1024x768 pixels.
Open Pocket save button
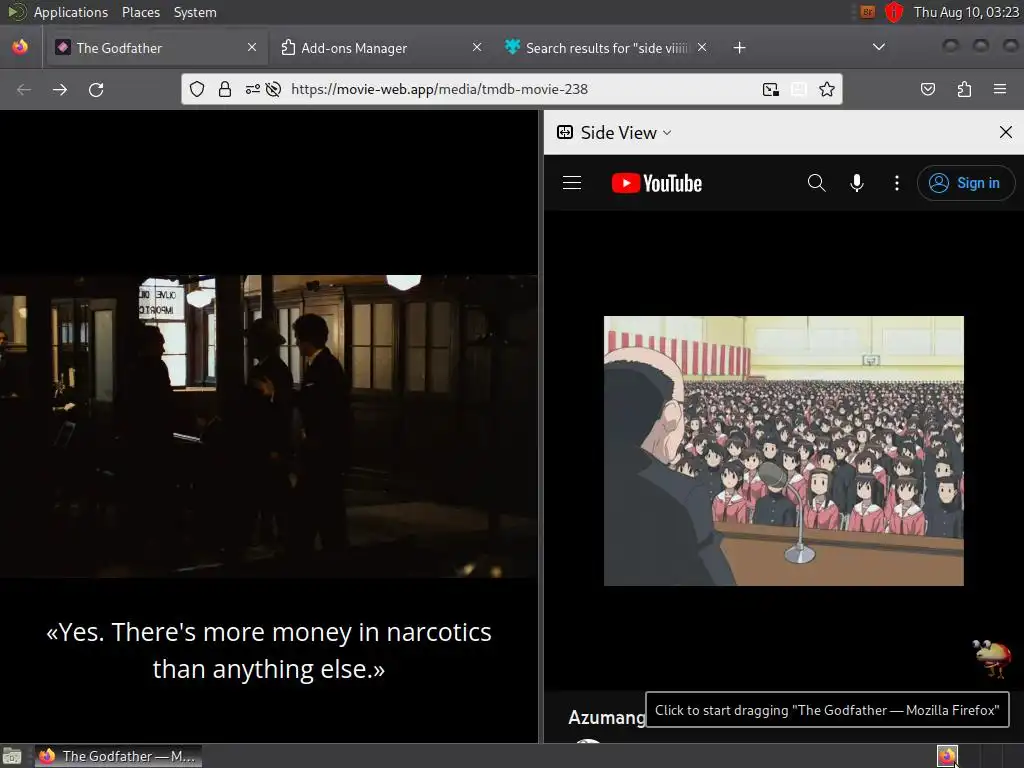tap(927, 89)
